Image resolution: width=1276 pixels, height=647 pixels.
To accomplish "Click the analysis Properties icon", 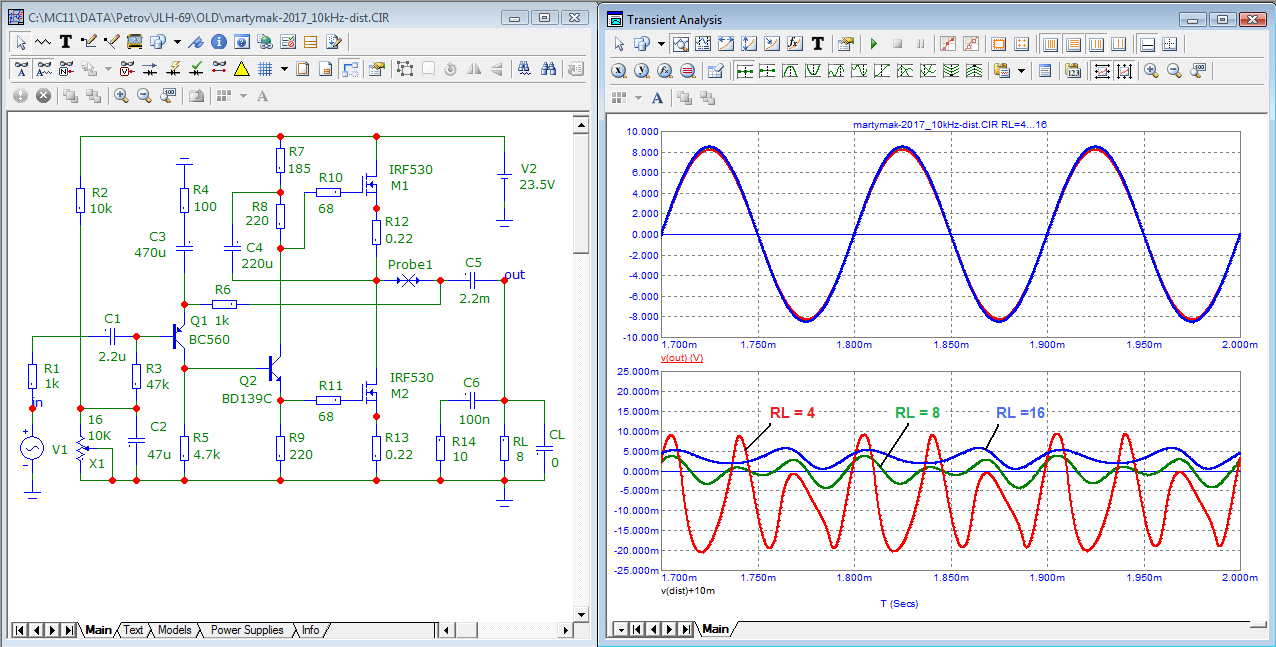I will pyautogui.click(x=845, y=43).
